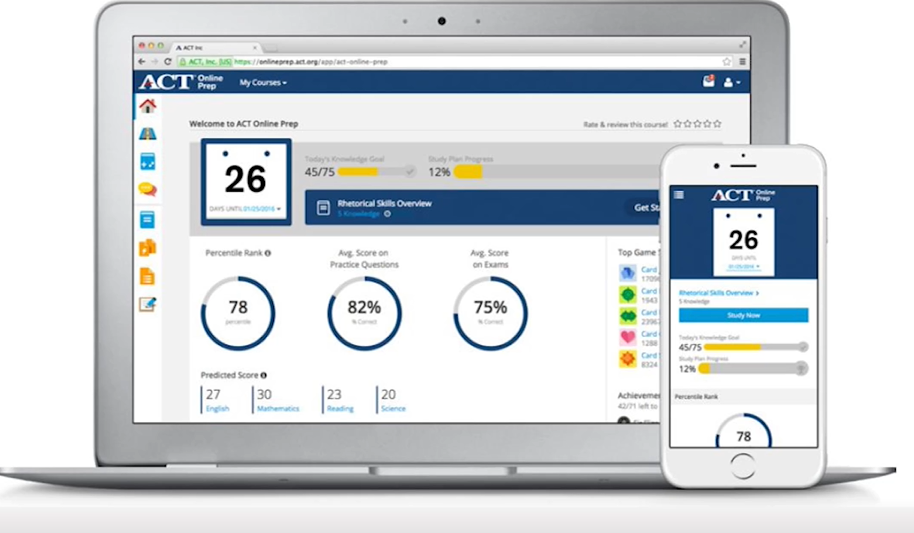Screen dimensions: 914x533
Task: Open the pencil-and-paper writing sidebar icon
Action: (x=147, y=304)
